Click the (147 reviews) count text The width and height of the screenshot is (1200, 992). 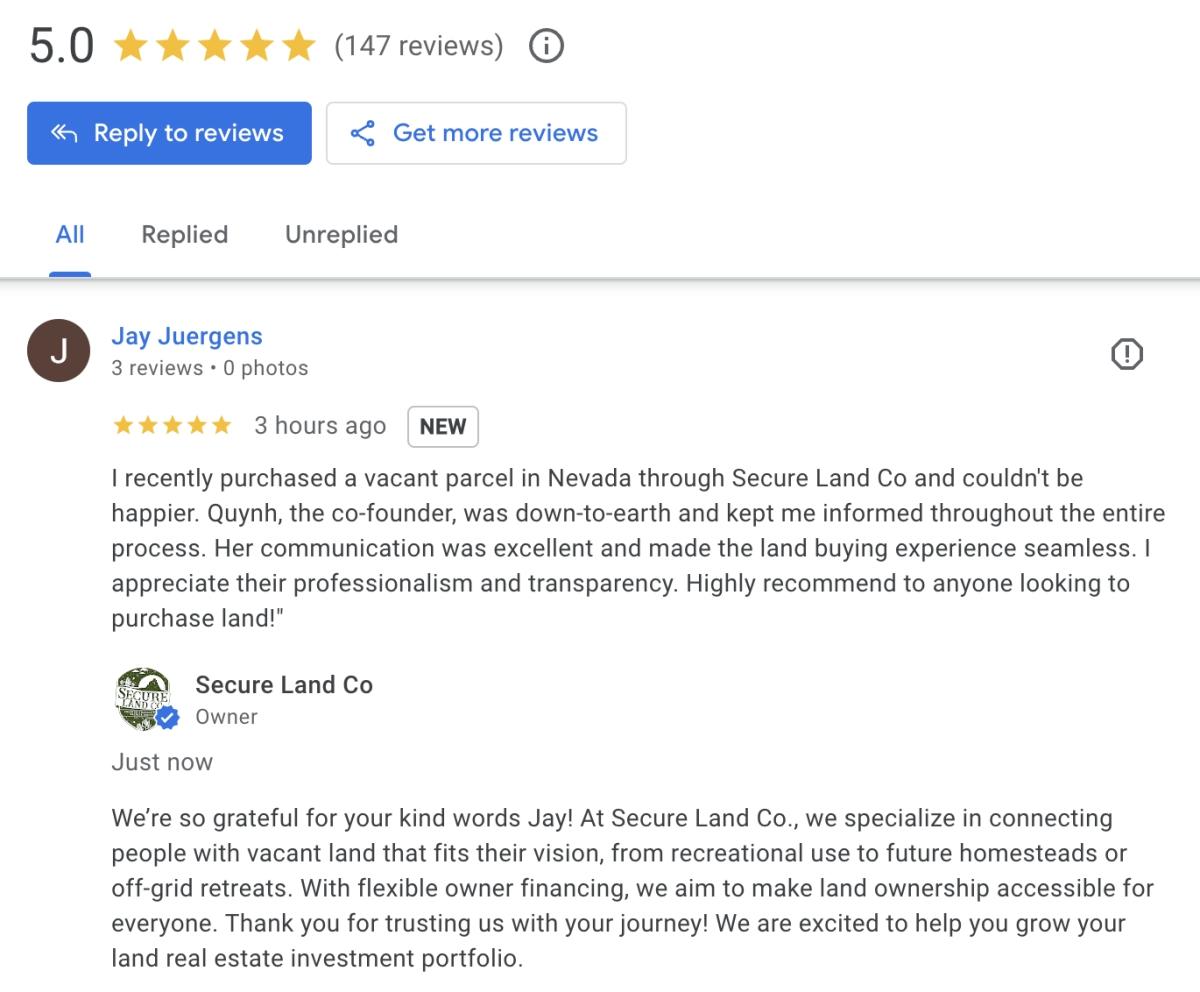[419, 46]
